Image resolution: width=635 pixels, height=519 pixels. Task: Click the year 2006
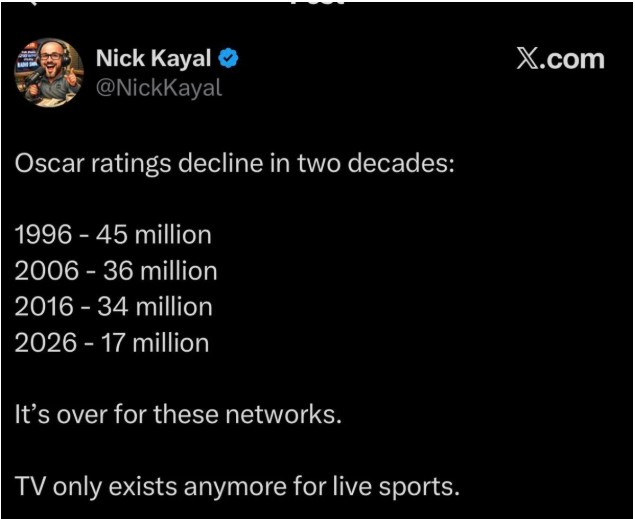pos(44,271)
